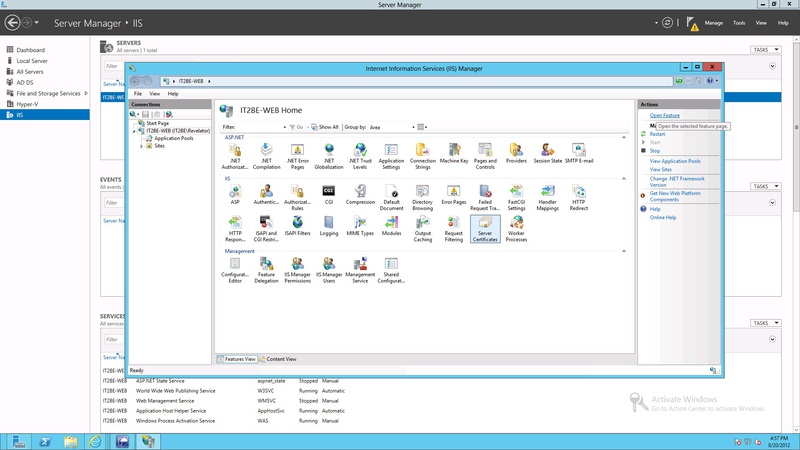800x450 pixels.
Task: Open Compression feature icon
Action: click(360, 194)
